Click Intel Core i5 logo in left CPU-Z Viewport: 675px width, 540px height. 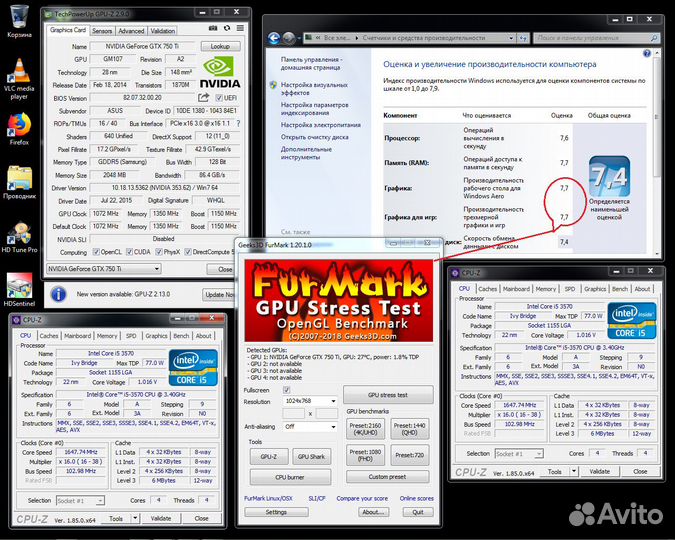[193, 367]
